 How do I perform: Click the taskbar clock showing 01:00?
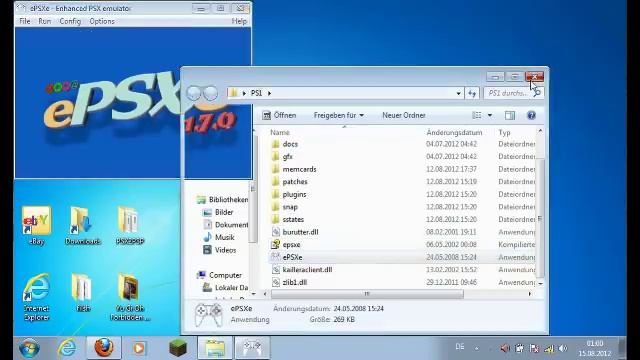point(595,348)
